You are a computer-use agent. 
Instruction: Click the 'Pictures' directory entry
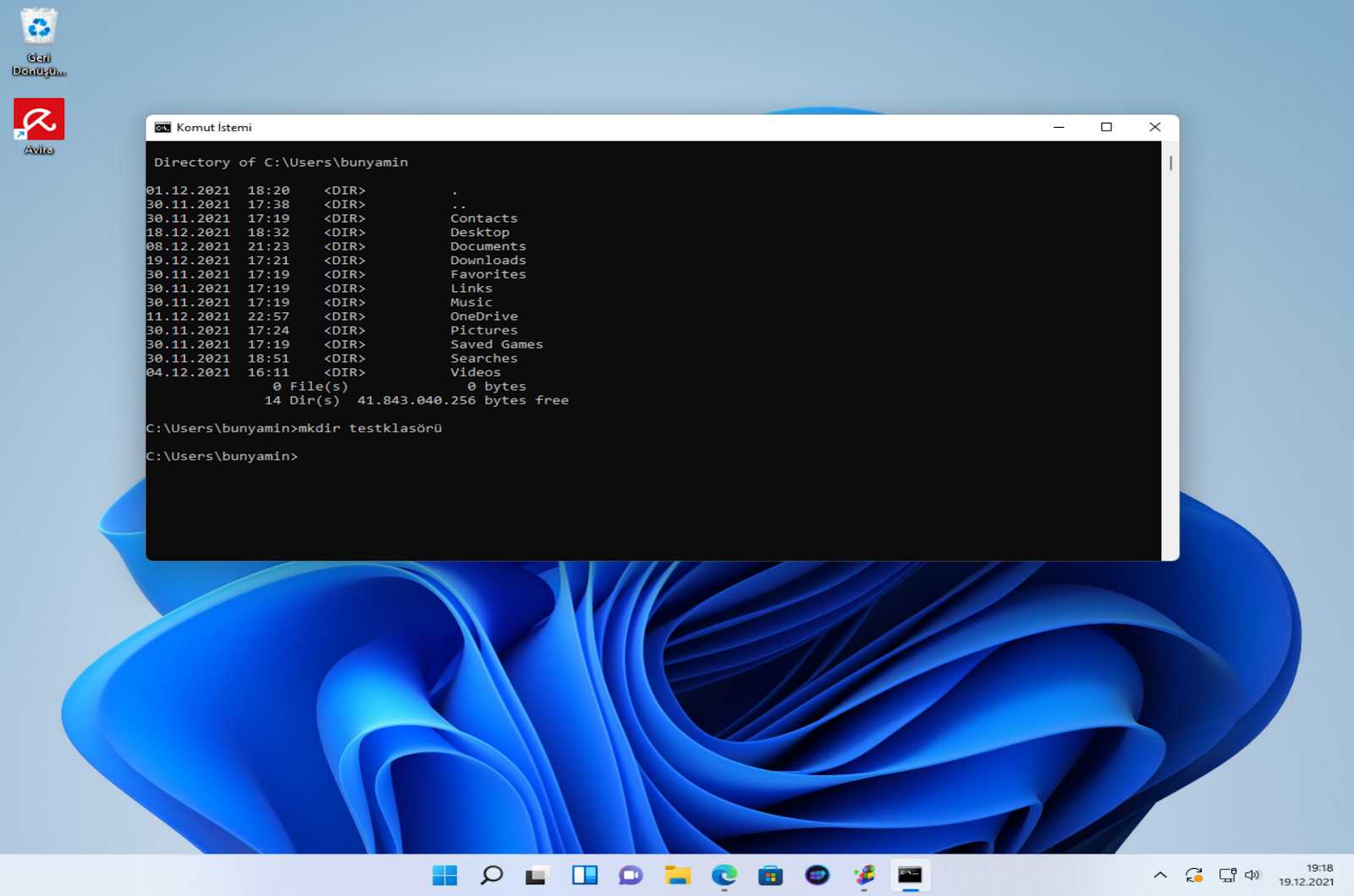pos(484,330)
